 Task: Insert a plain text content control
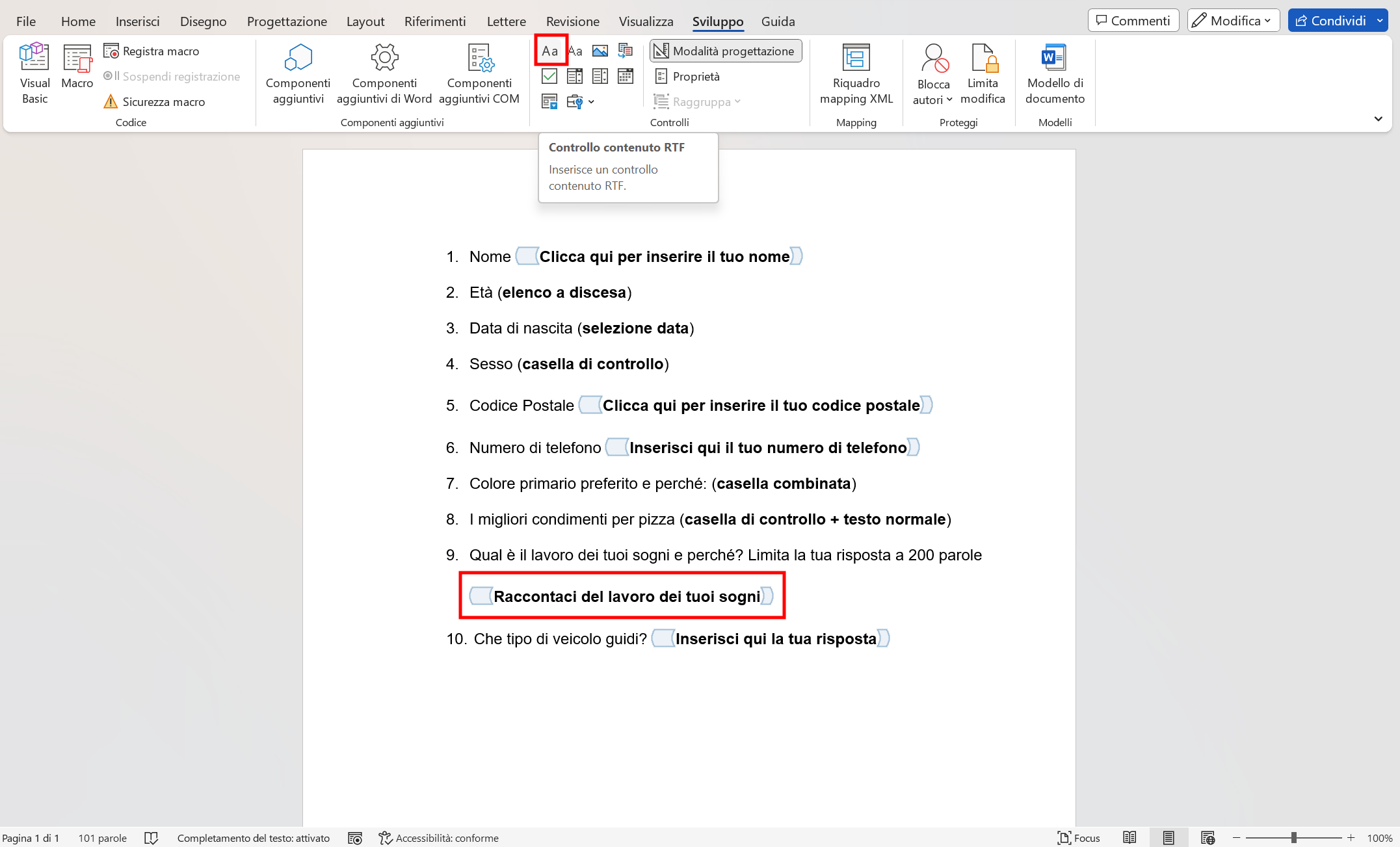point(575,51)
